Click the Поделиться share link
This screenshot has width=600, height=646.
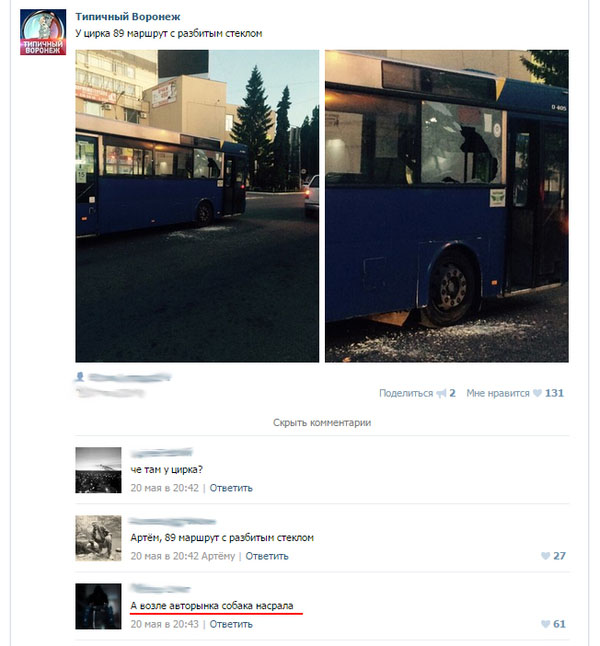pyautogui.click(x=406, y=393)
